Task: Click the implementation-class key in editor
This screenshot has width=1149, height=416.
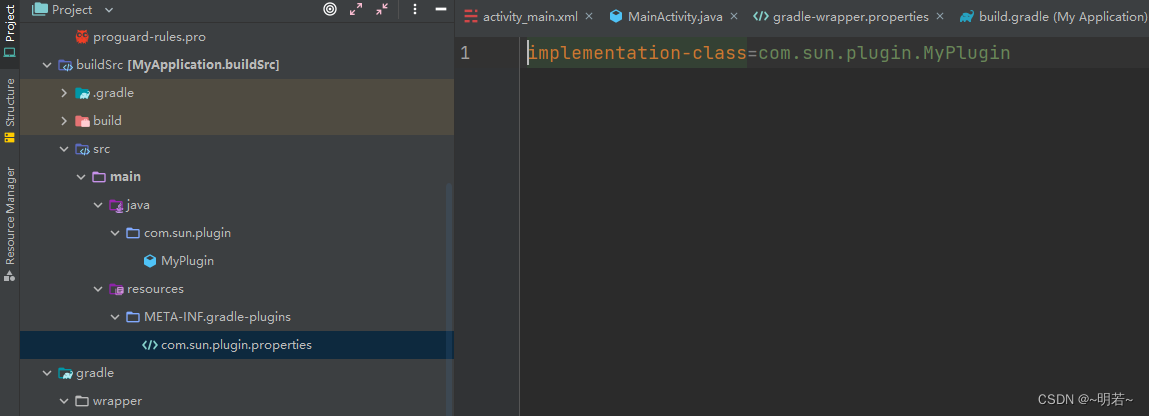Action: pyautogui.click(x=638, y=53)
